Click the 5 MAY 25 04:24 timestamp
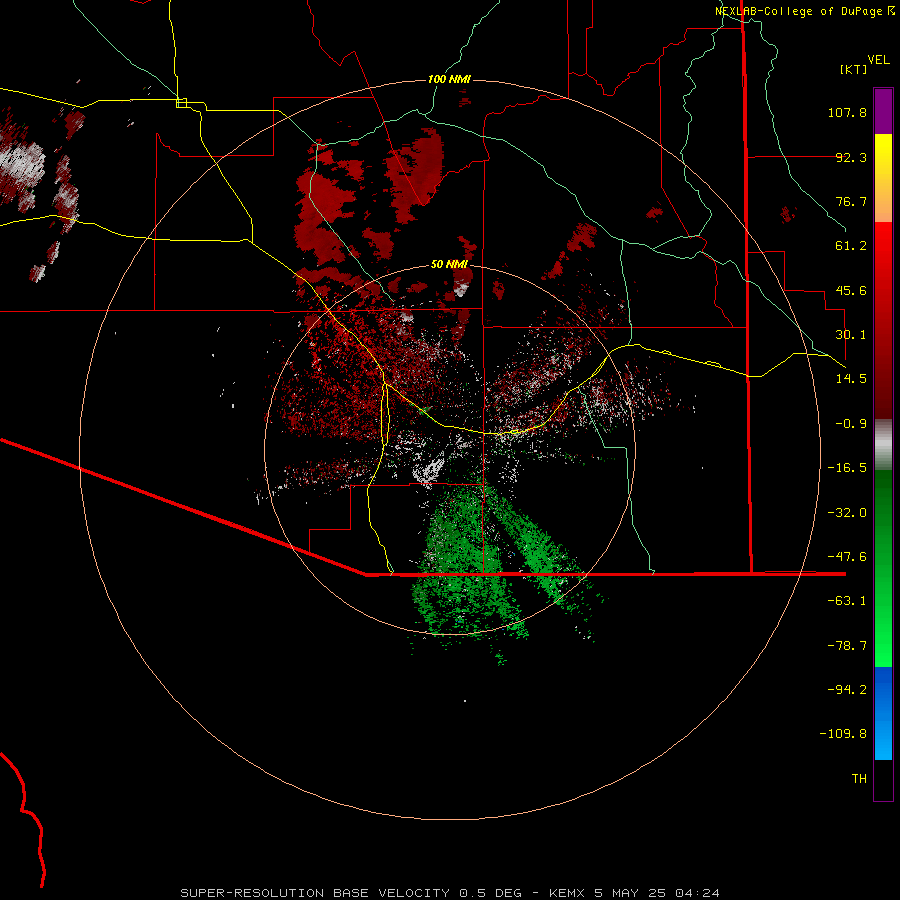Image resolution: width=900 pixels, height=900 pixels. point(657,893)
